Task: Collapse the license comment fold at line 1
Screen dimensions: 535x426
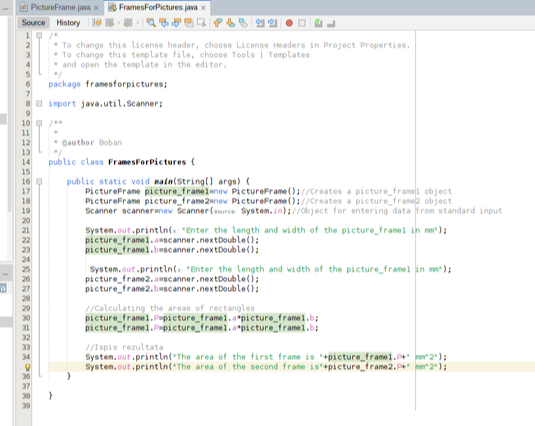Action: 39,35
